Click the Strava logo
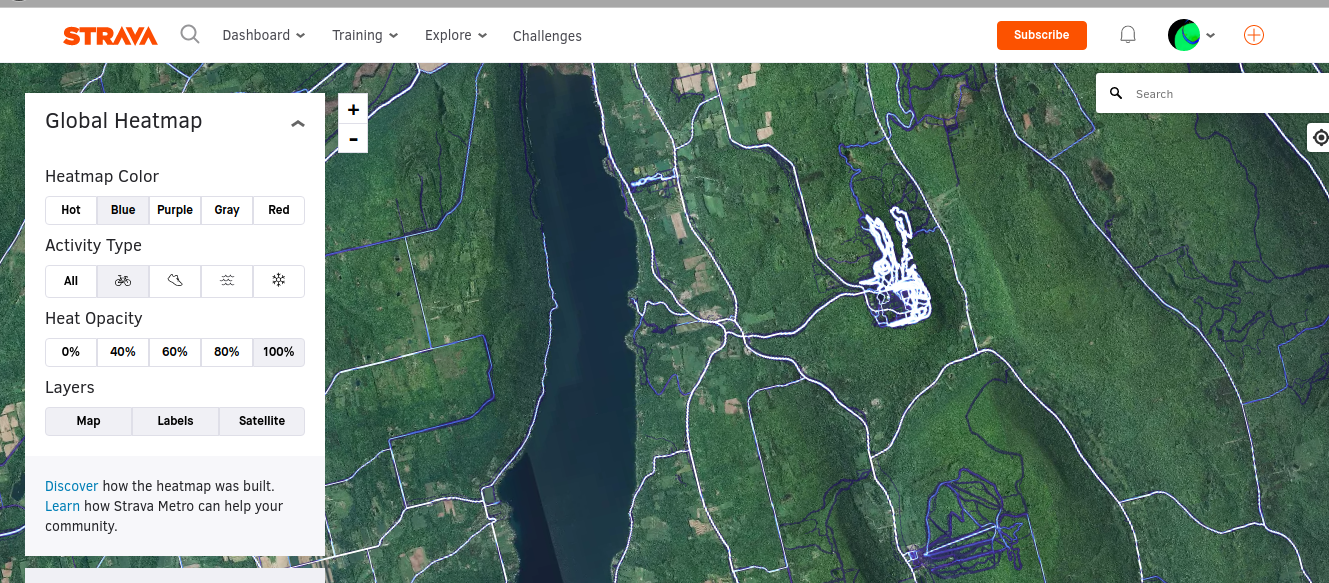Screen dimensions: 1329x583 pos(110,36)
